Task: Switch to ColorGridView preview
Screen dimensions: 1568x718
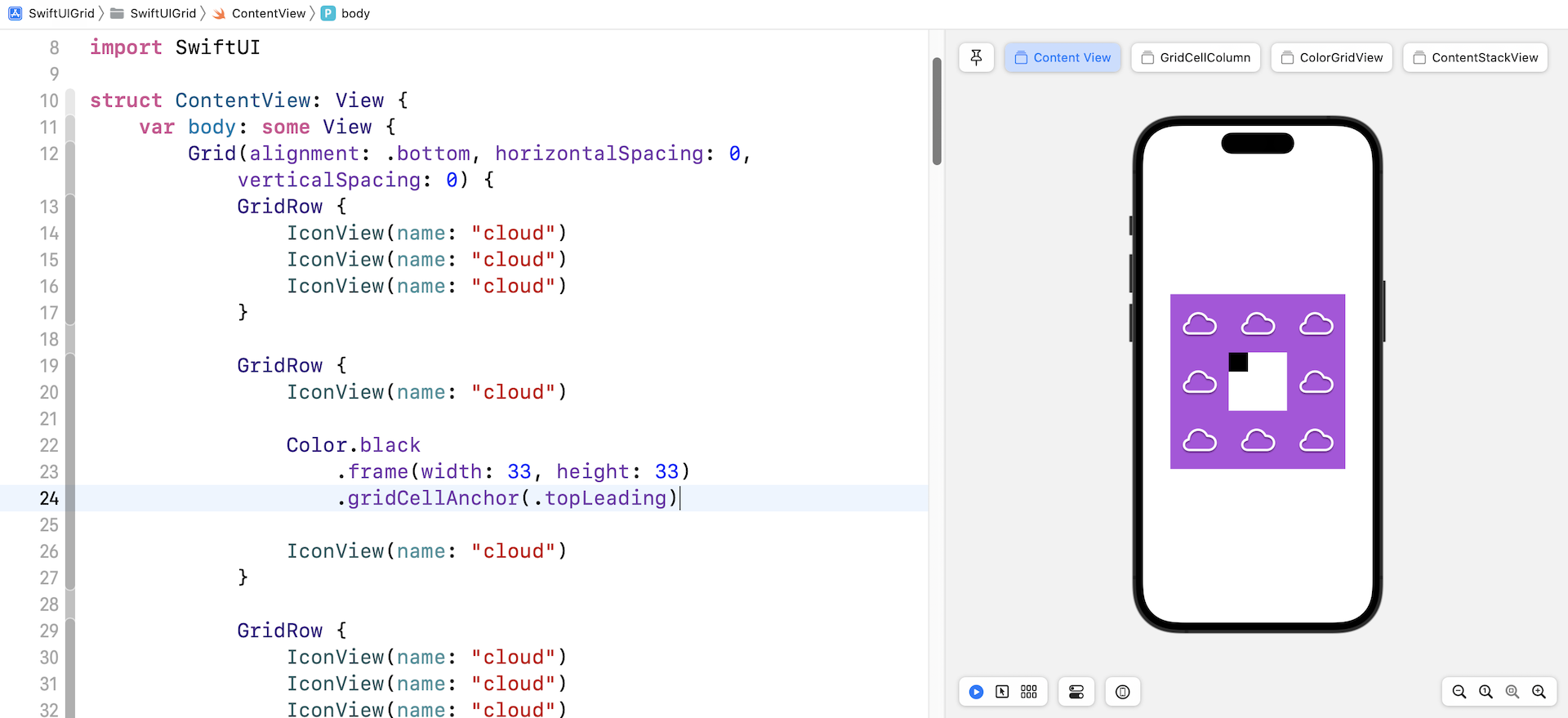Action: [1331, 57]
